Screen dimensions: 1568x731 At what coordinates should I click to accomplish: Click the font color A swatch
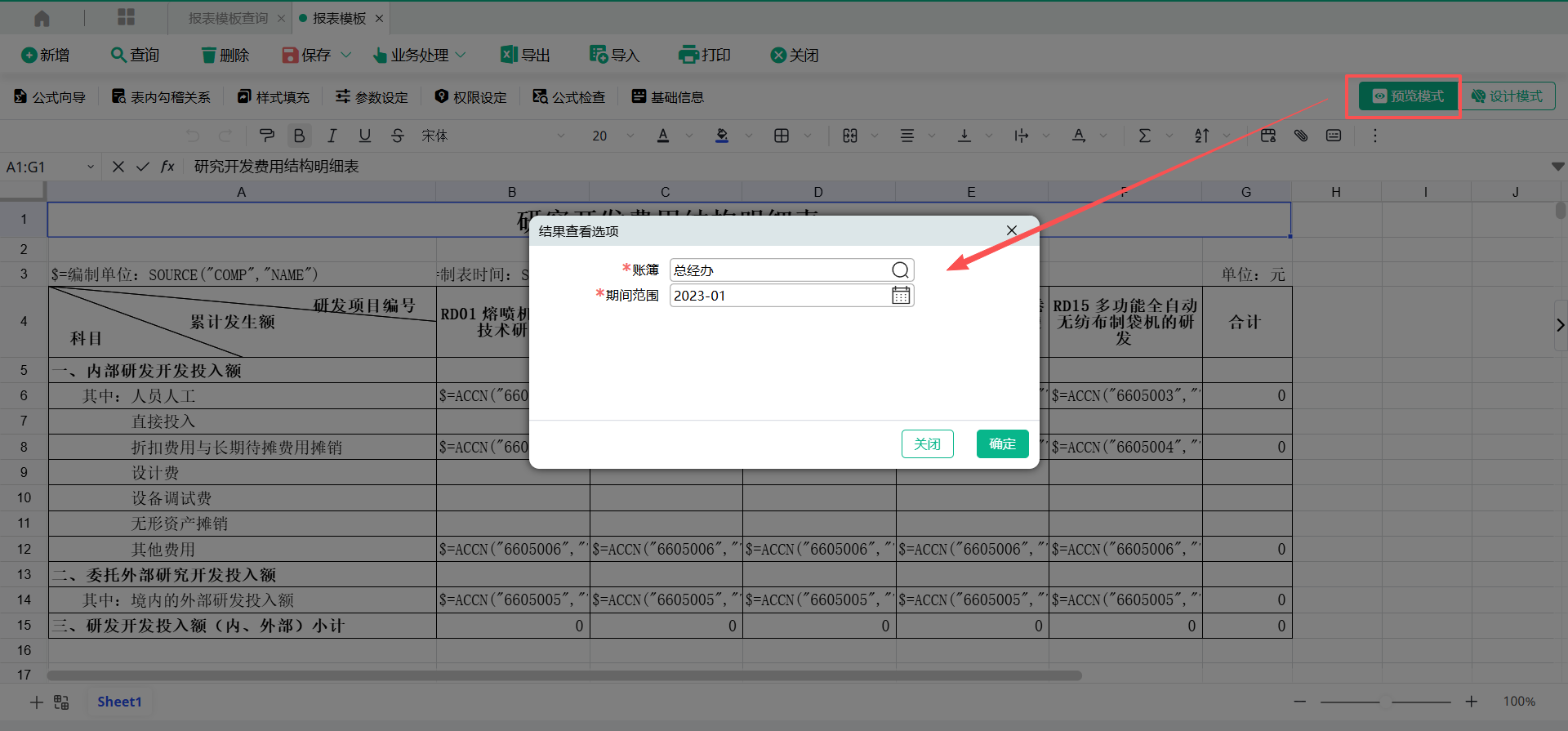pos(663,136)
